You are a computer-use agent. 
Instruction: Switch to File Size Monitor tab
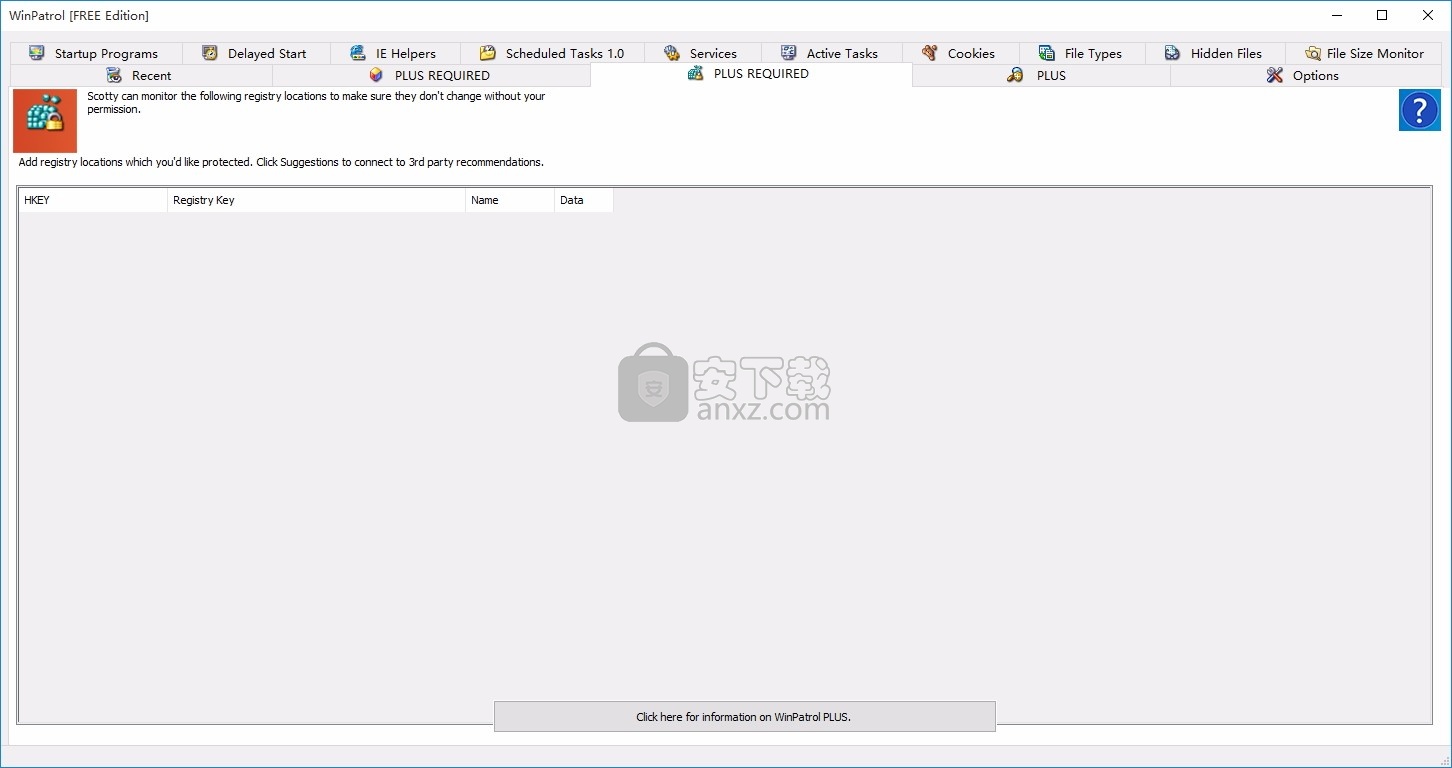(x=1364, y=53)
